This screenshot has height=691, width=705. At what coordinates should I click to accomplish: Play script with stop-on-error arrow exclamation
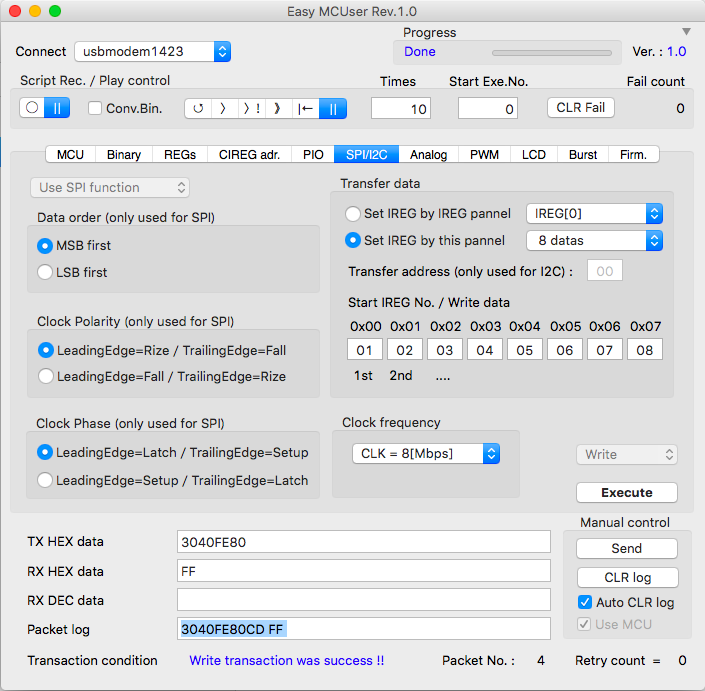pyautogui.click(x=251, y=108)
